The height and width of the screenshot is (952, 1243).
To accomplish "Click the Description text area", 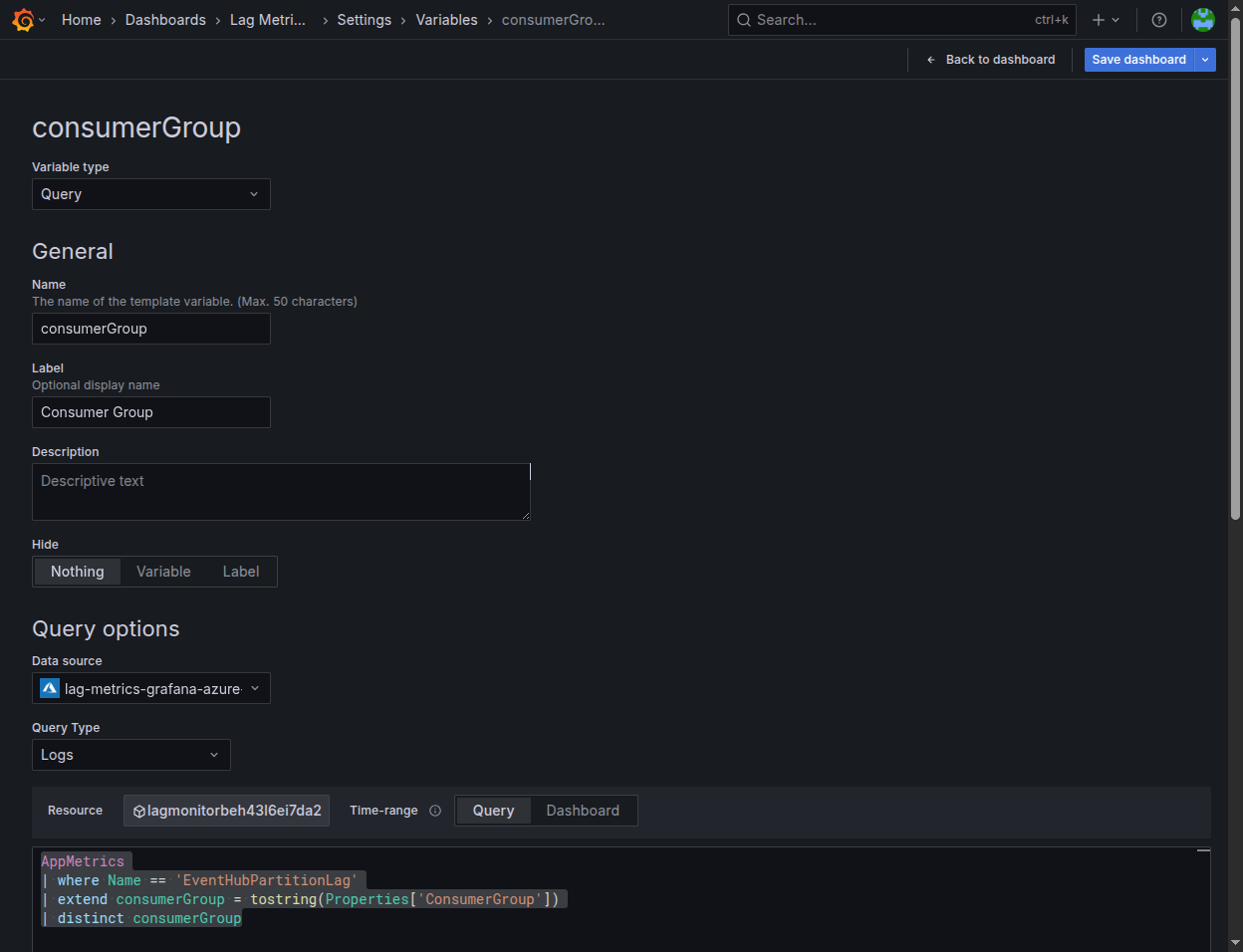I will pos(281,492).
